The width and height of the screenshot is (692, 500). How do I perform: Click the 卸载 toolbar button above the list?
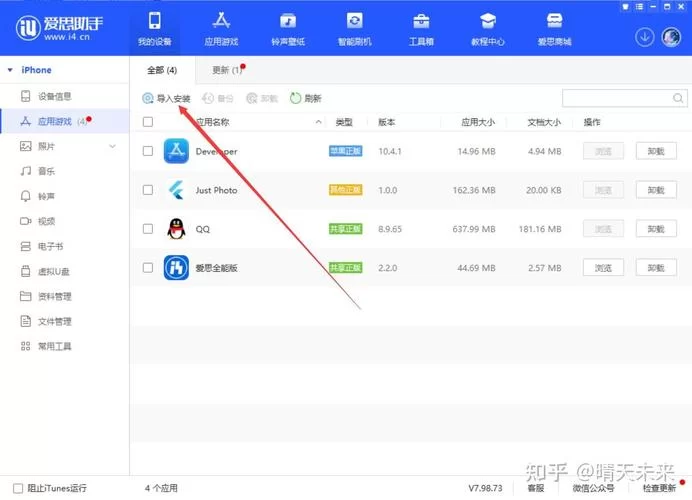coord(262,98)
